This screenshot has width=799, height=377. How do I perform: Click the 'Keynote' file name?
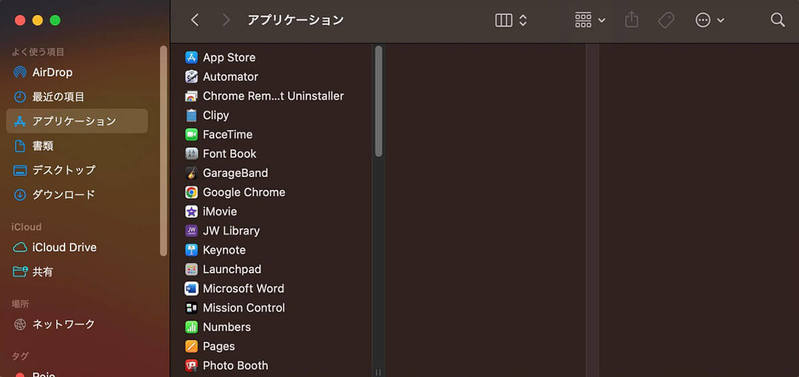[x=224, y=250]
